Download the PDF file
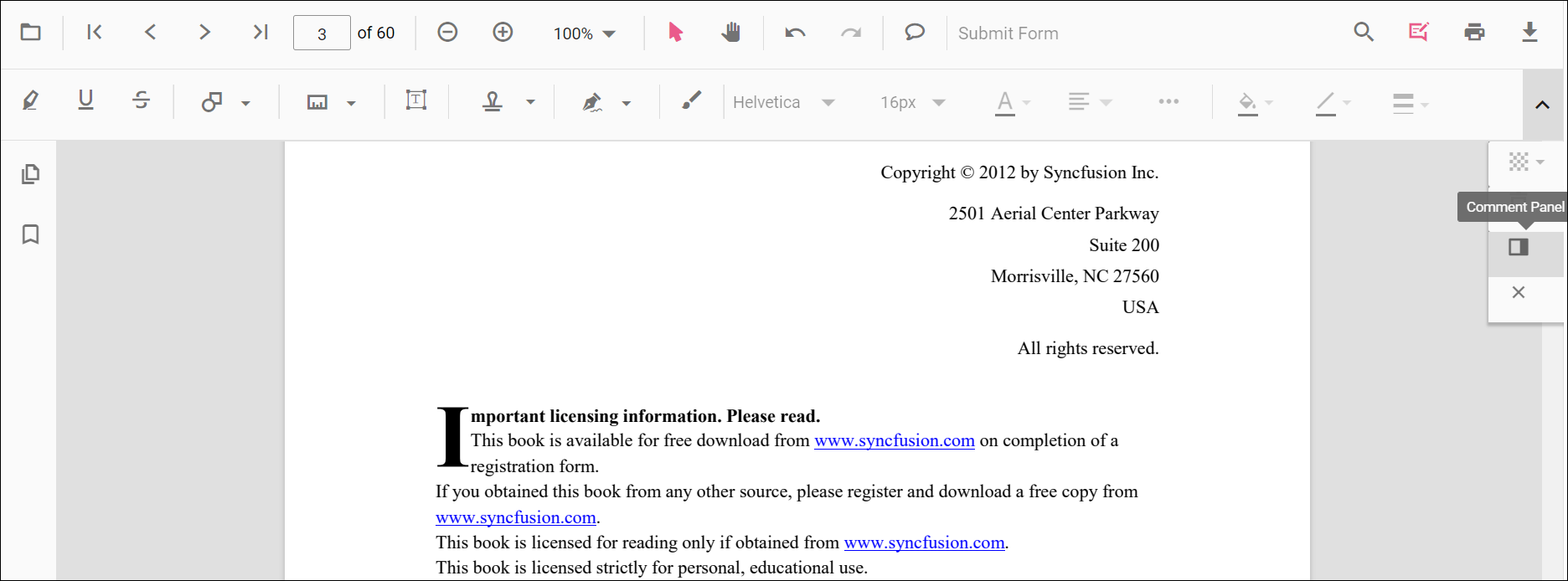The width and height of the screenshot is (1568, 581). (1529, 33)
